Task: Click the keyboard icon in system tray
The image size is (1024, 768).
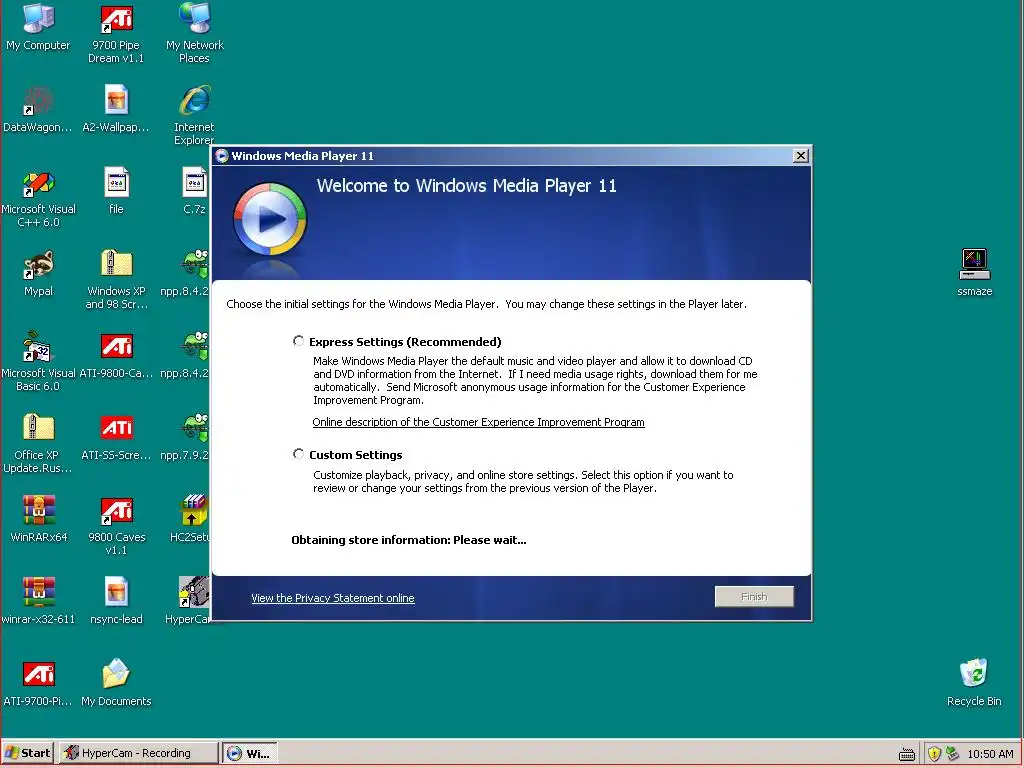Action: pyautogui.click(x=906, y=754)
